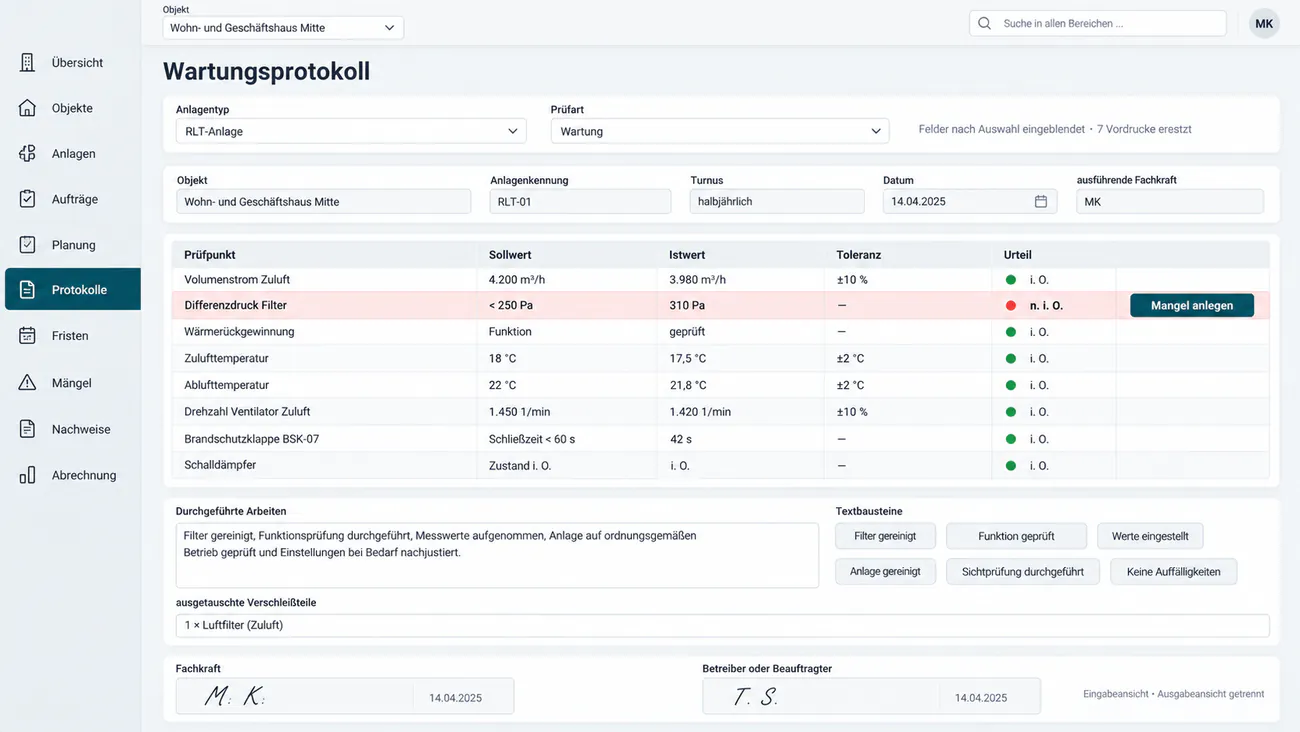
Task: Insert the Werte eingestellt text block
Action: pyautogui.click(x=1150, y=536)
